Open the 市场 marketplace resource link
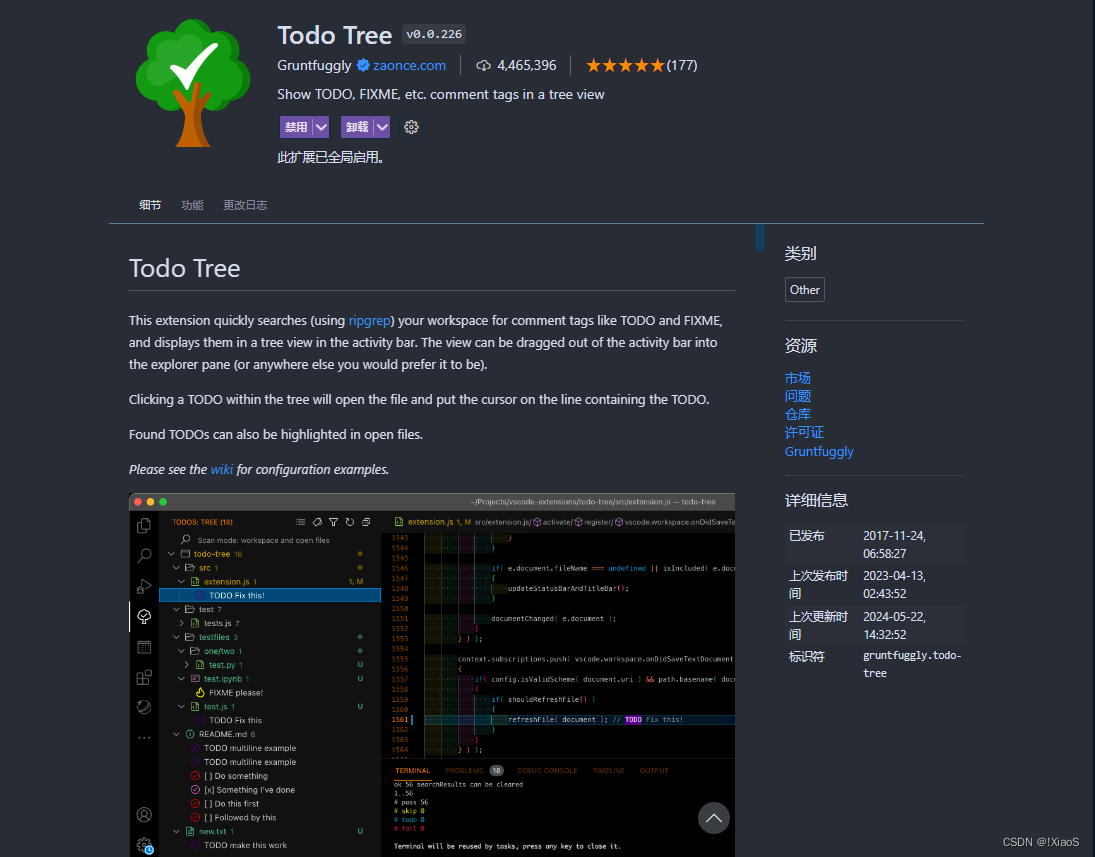 pyautogui.click(x=798, y=378)
